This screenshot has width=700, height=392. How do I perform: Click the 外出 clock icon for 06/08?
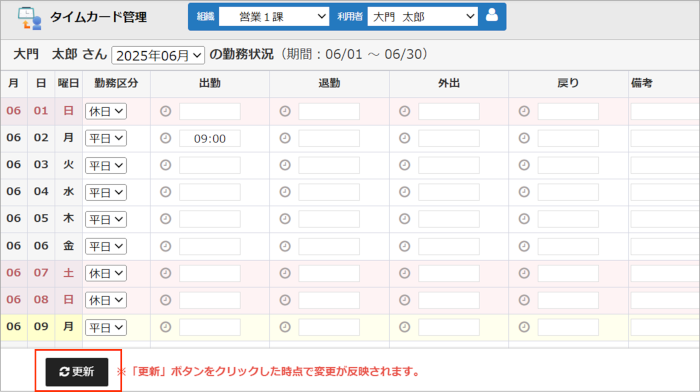pos(404,300)
